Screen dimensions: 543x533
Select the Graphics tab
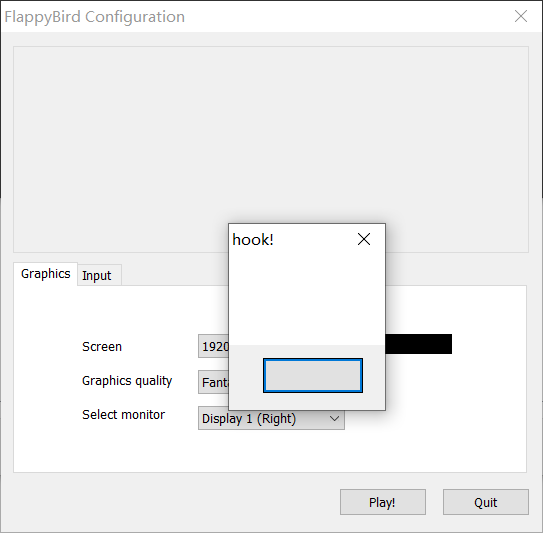point(46,274)
